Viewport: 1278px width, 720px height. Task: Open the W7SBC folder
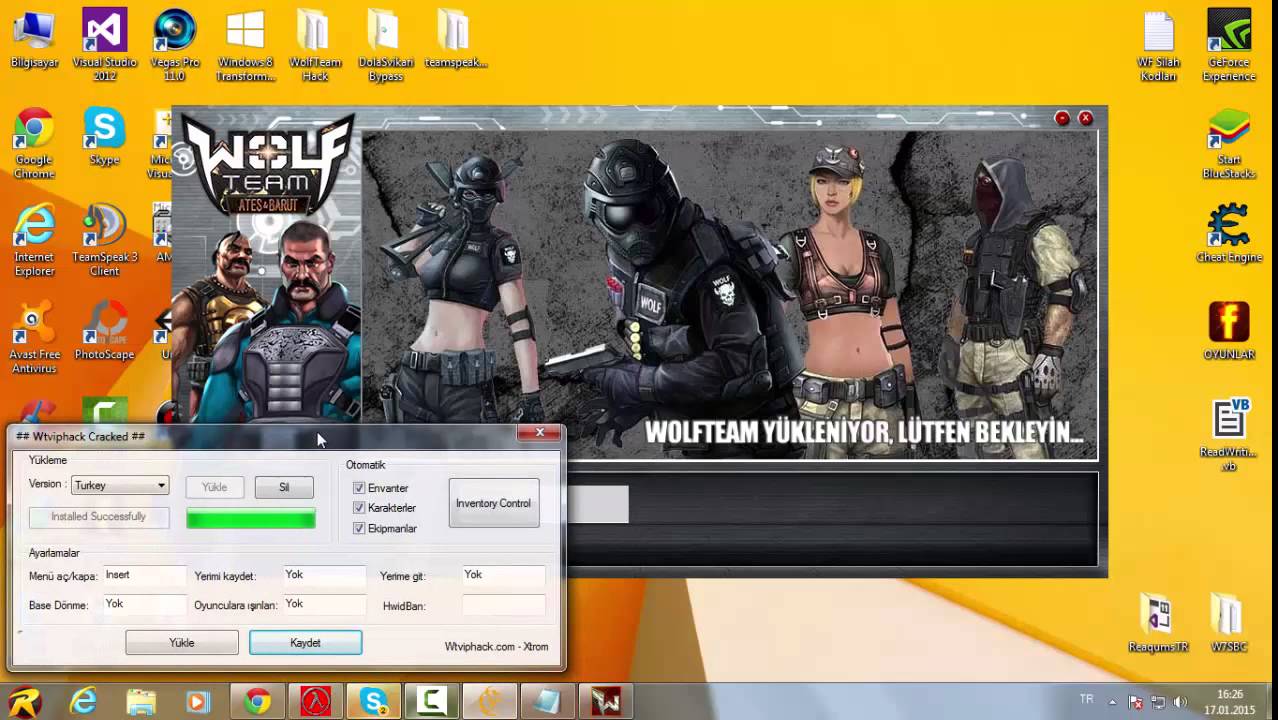tap(1229, 624)
